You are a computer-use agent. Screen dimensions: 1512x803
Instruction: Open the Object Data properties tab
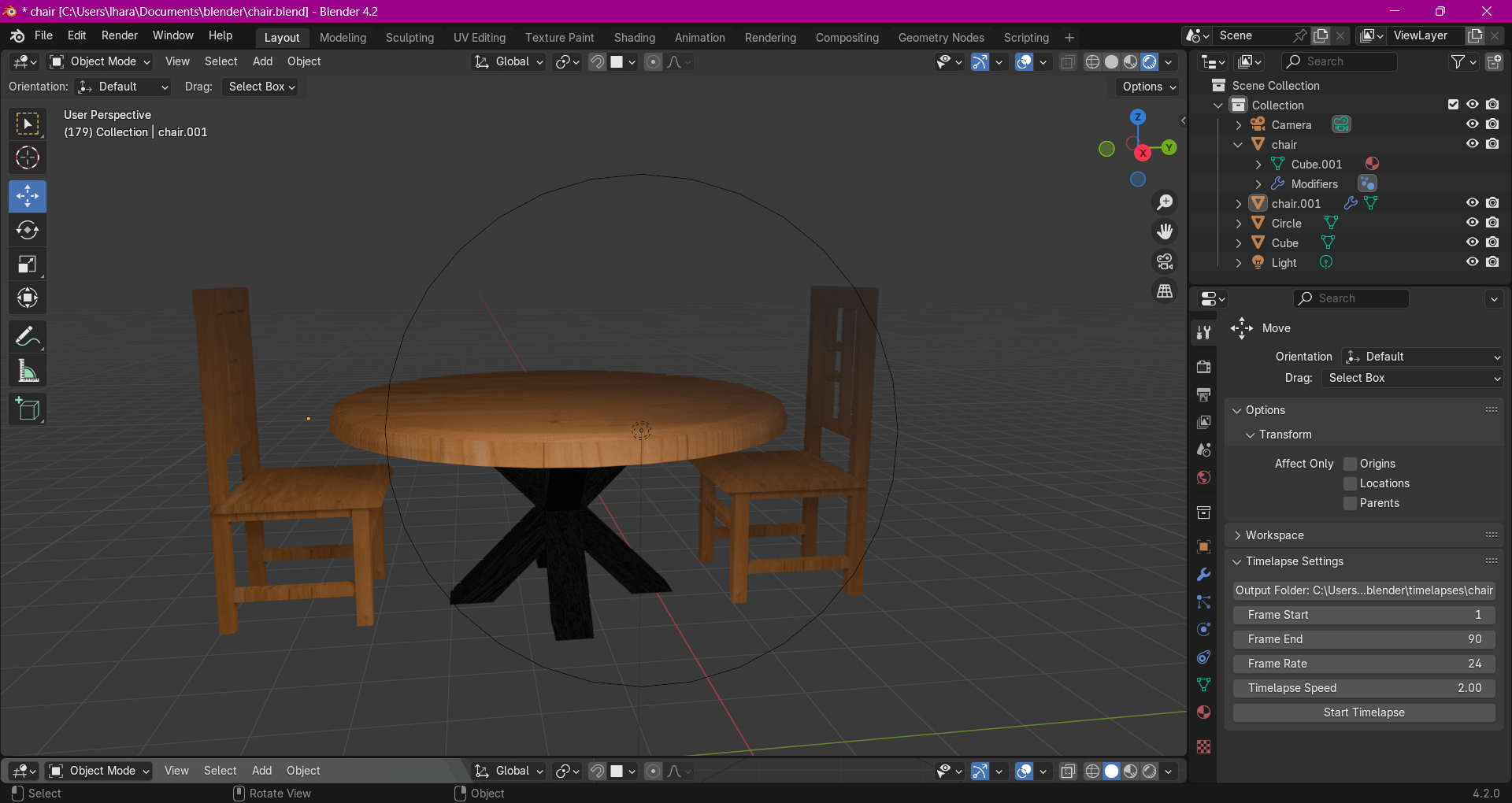point(1203,684)
